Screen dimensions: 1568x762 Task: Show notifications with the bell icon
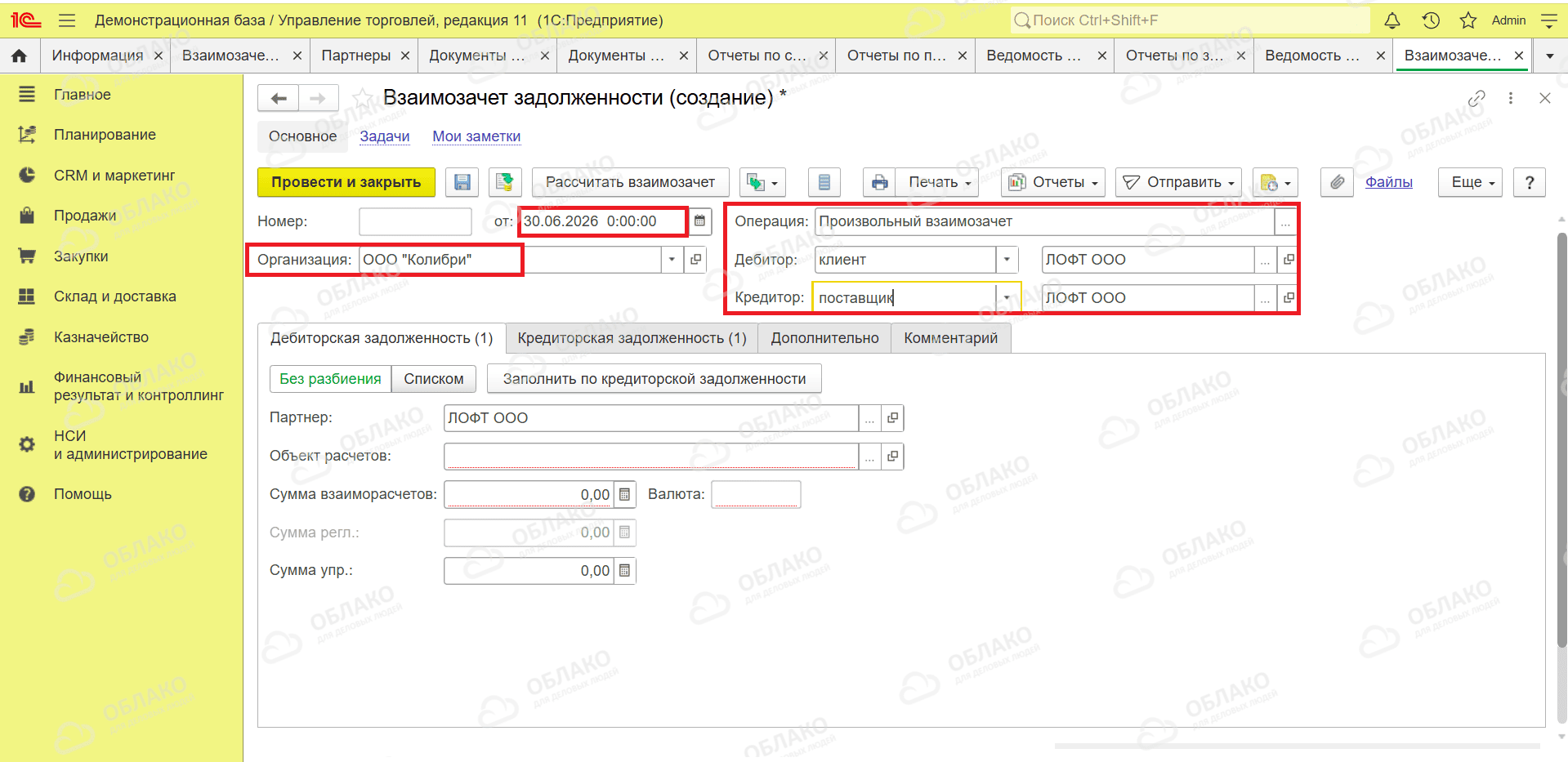click(x=1392, y=20)
